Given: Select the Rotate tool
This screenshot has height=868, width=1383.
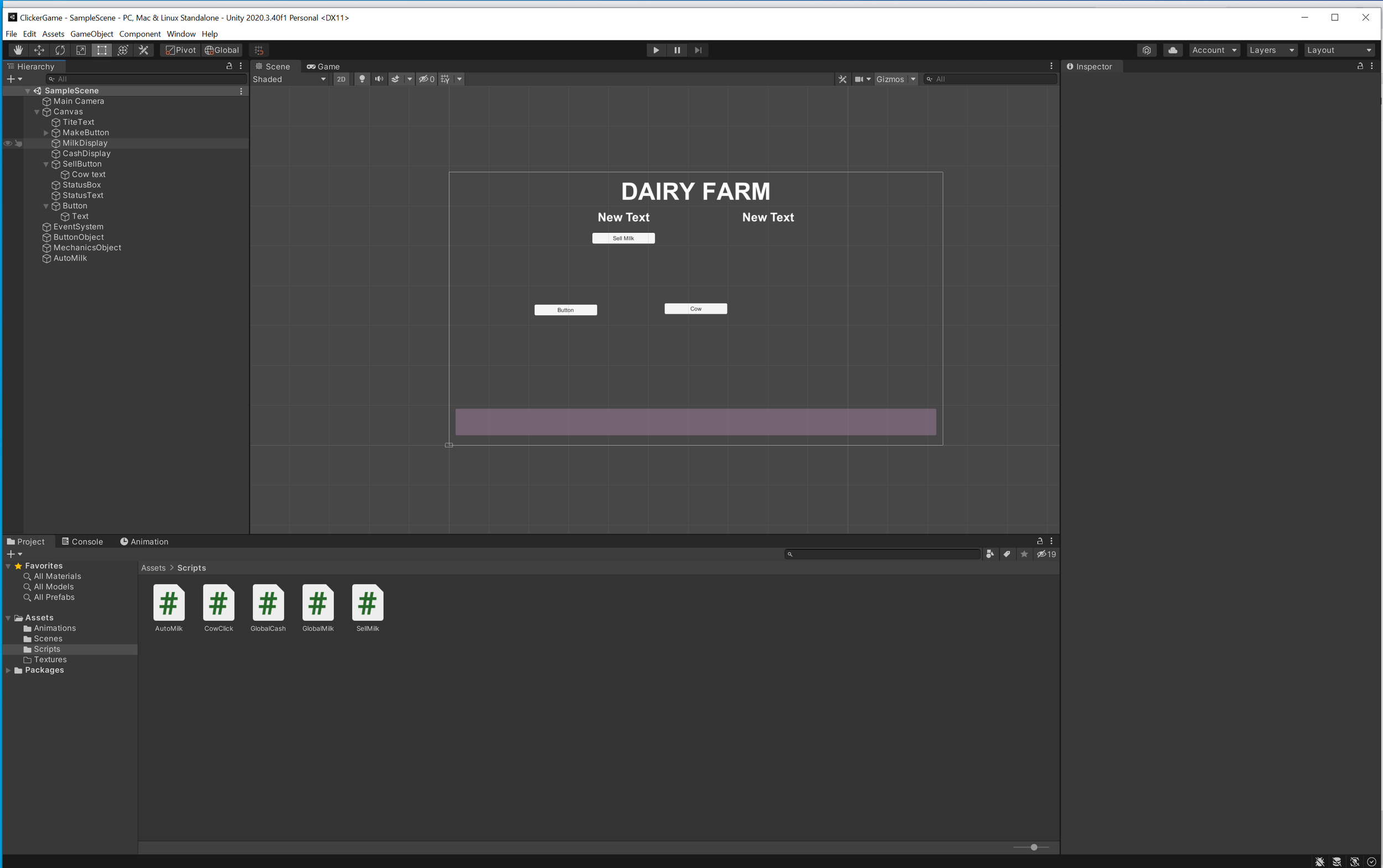Looking at the screenshot, I should click(60, 50).
